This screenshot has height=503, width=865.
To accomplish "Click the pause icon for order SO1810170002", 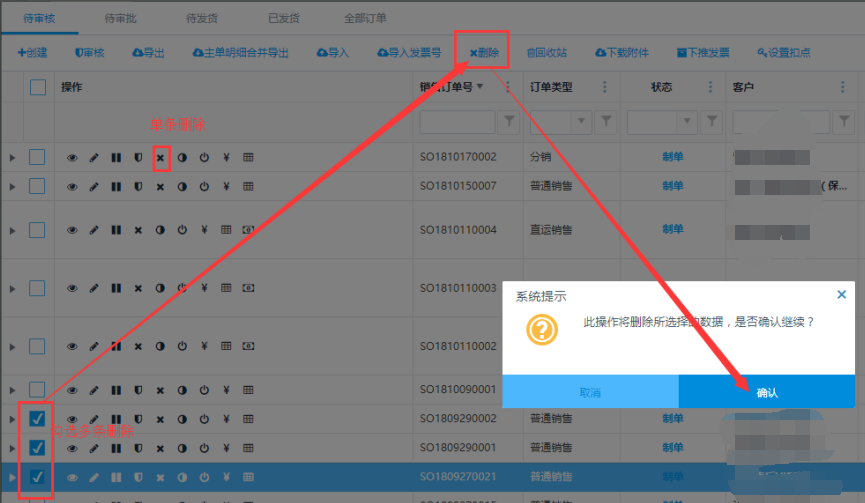I will point(116,158).
